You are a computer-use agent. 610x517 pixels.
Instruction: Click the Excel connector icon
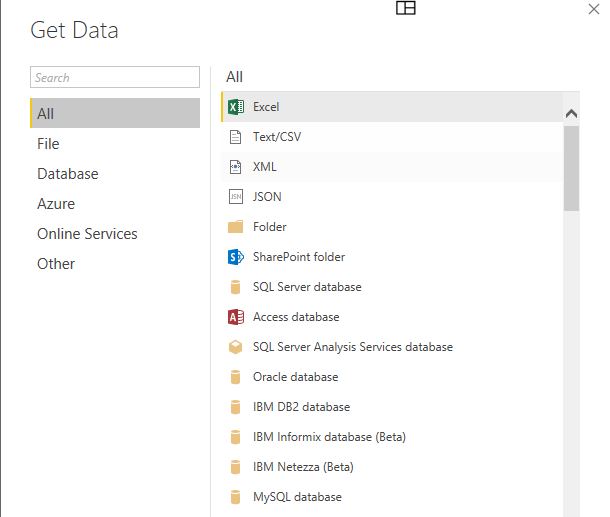(236, 107)
